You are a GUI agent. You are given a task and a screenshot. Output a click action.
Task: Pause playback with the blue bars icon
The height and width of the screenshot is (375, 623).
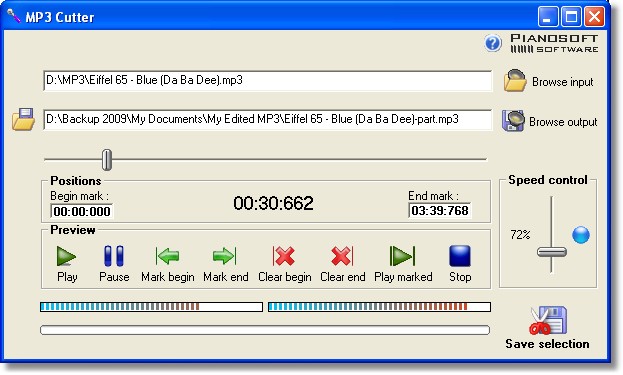[114, 256]
